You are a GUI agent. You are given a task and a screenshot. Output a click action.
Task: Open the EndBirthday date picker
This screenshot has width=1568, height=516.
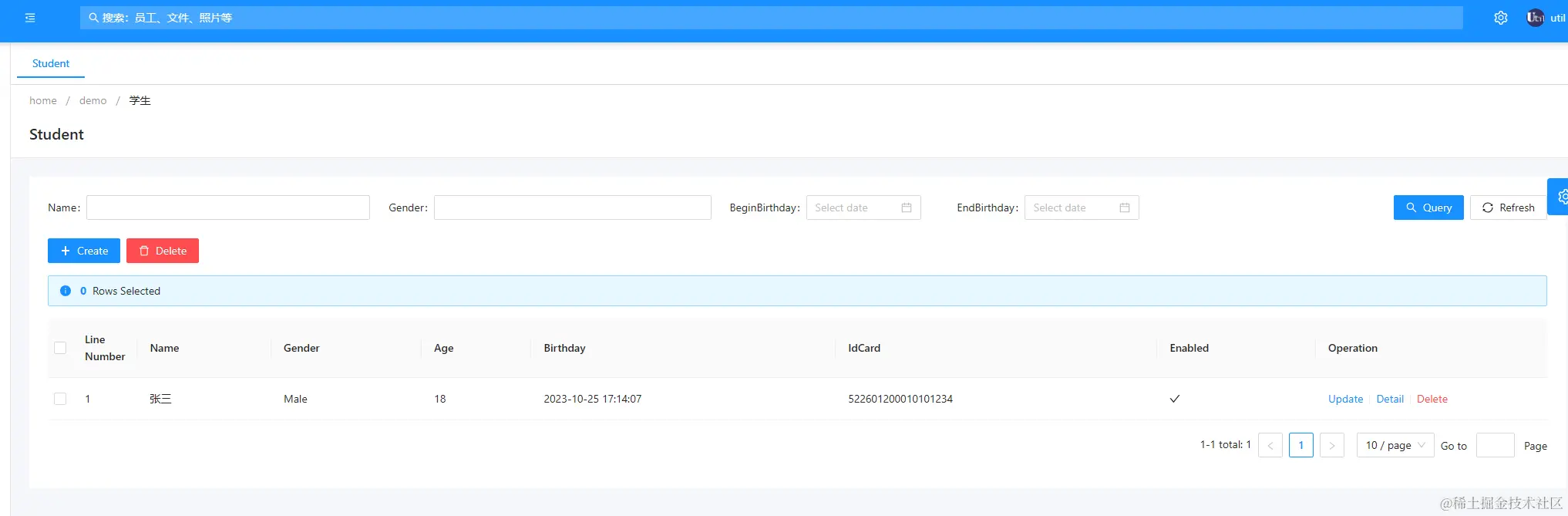(1082, 207)
